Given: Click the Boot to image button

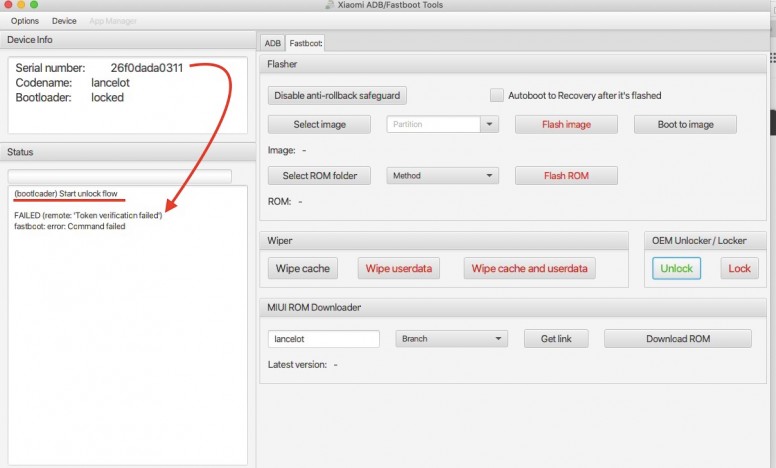Looking at the screenshot, I should point(685,124).
